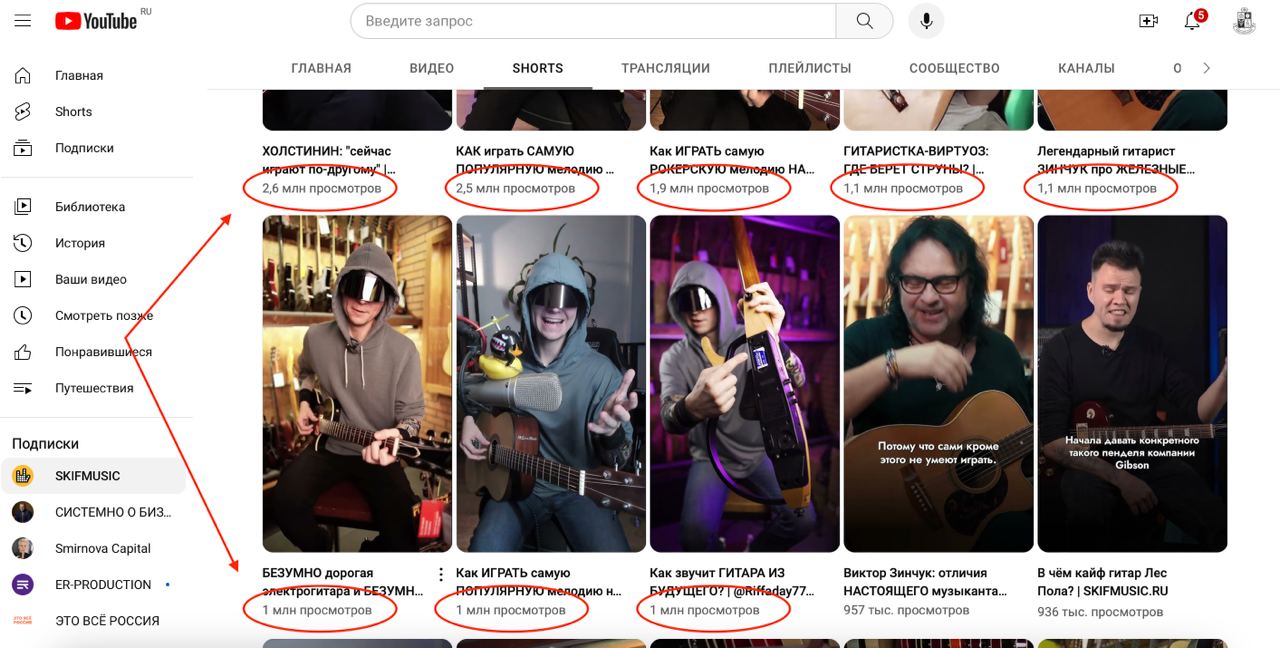Open title Как ИГРАТЬ самую РОКЕРСКУЮ мелодию

tap(732, 160)
